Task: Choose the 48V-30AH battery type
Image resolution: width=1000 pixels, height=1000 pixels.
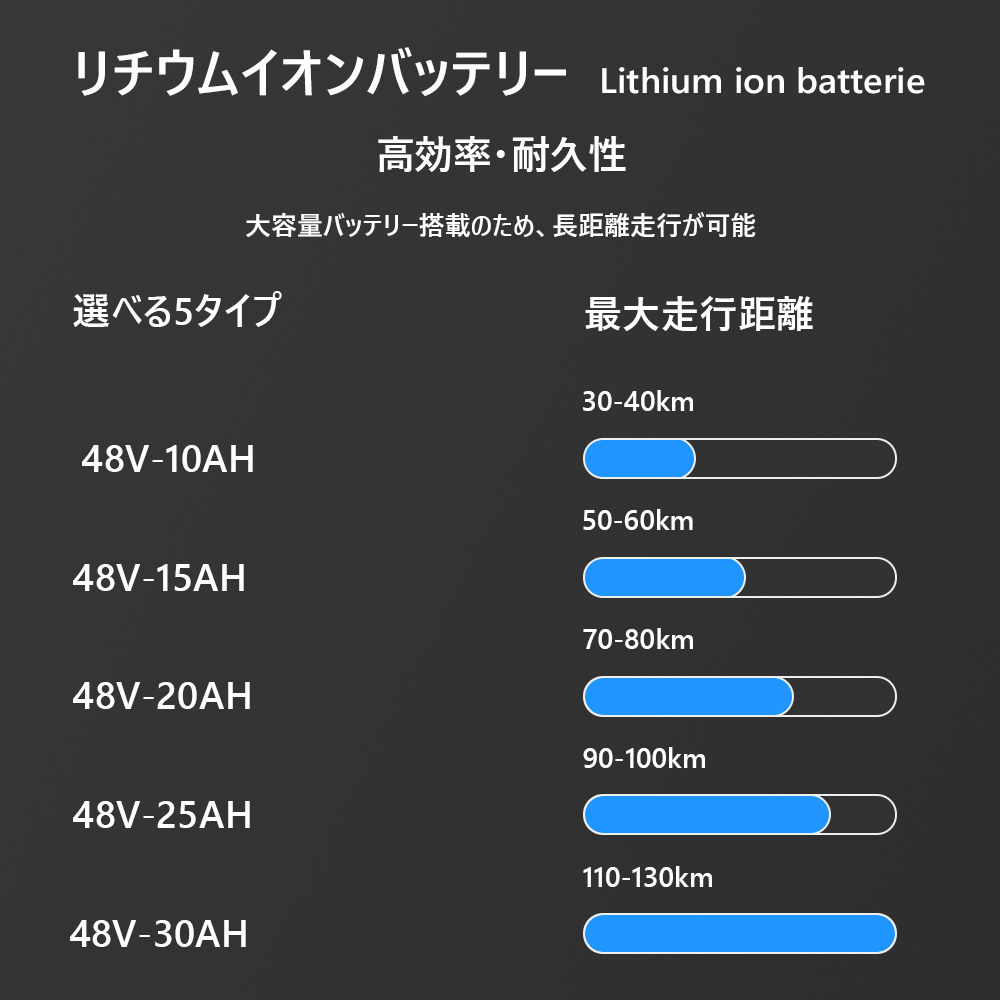Action: pyautogui.click(x=158, y=934)
